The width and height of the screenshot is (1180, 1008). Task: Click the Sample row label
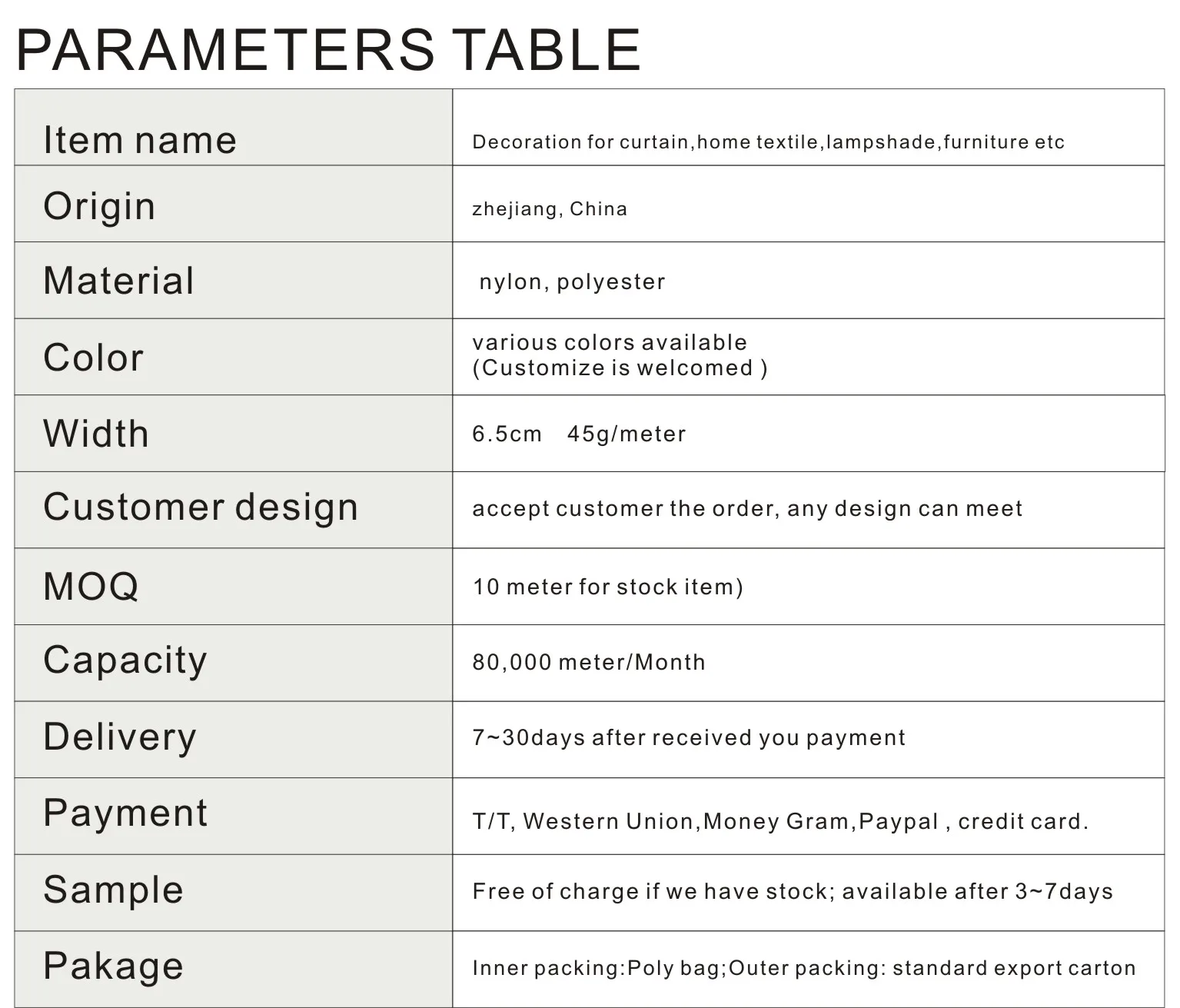point(114,890)
